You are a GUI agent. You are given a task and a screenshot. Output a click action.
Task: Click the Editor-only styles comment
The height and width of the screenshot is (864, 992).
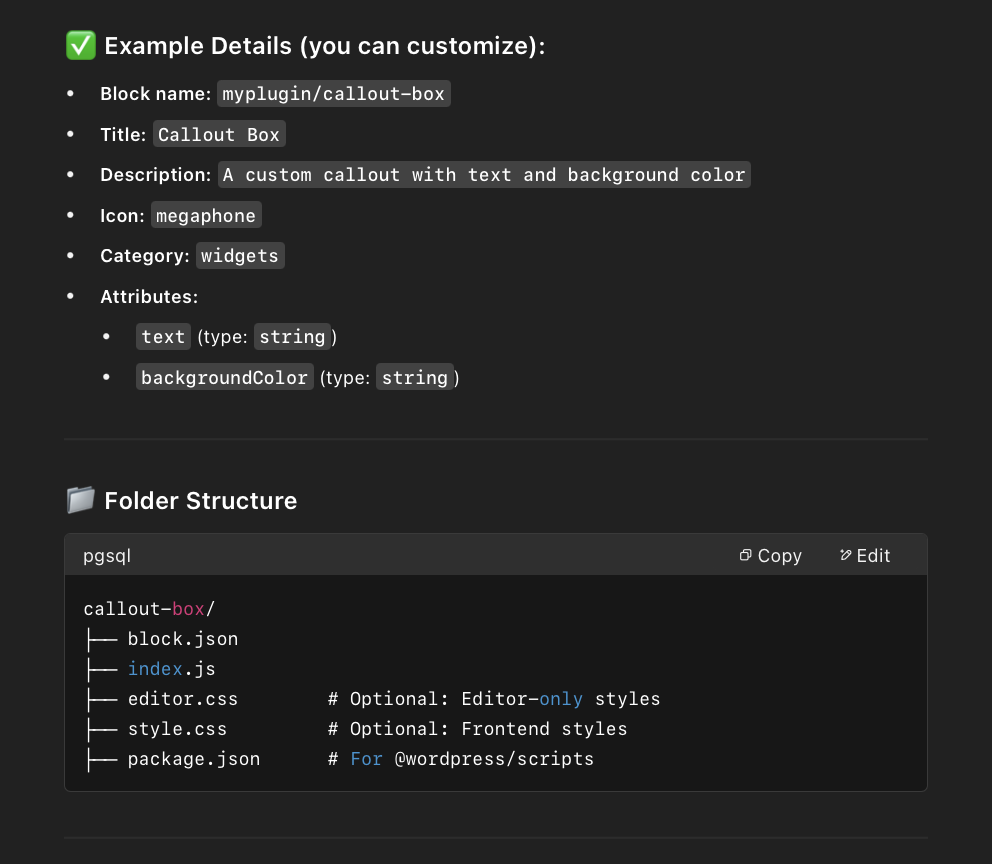point(494,699)
